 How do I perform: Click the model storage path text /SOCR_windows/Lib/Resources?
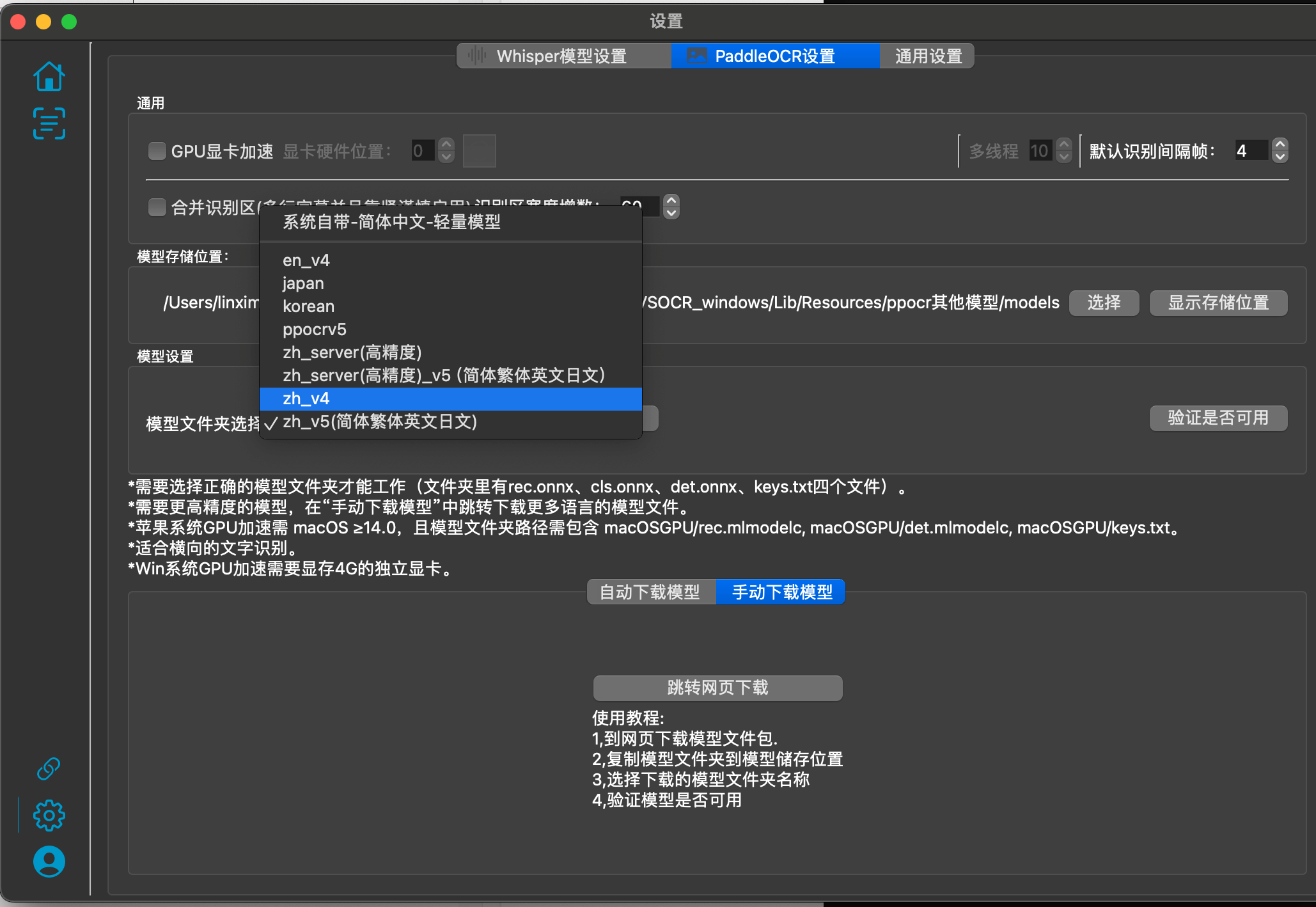[763, 303]
